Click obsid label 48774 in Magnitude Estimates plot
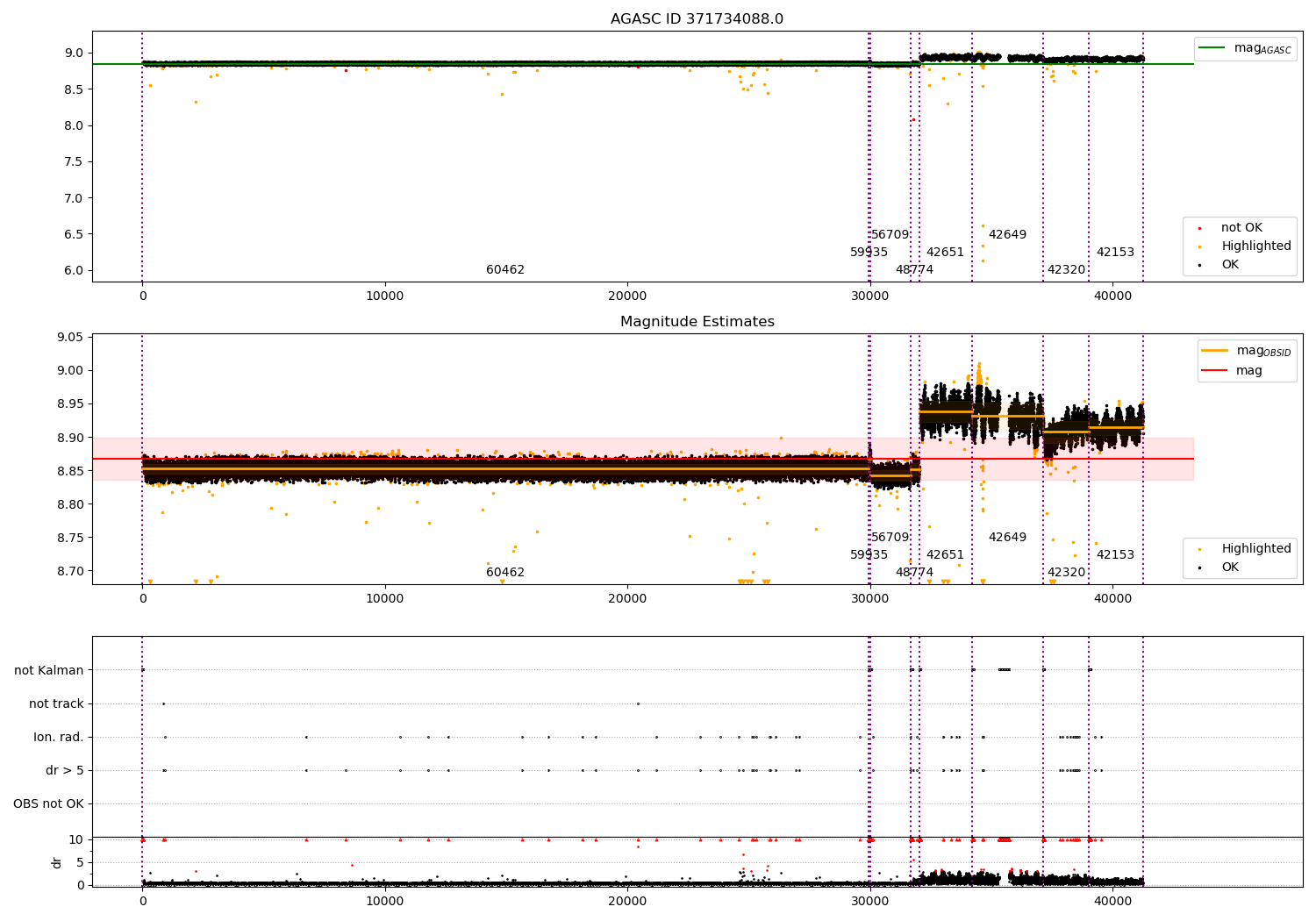Screen dimensions: 1316x921 click(914, 573)
